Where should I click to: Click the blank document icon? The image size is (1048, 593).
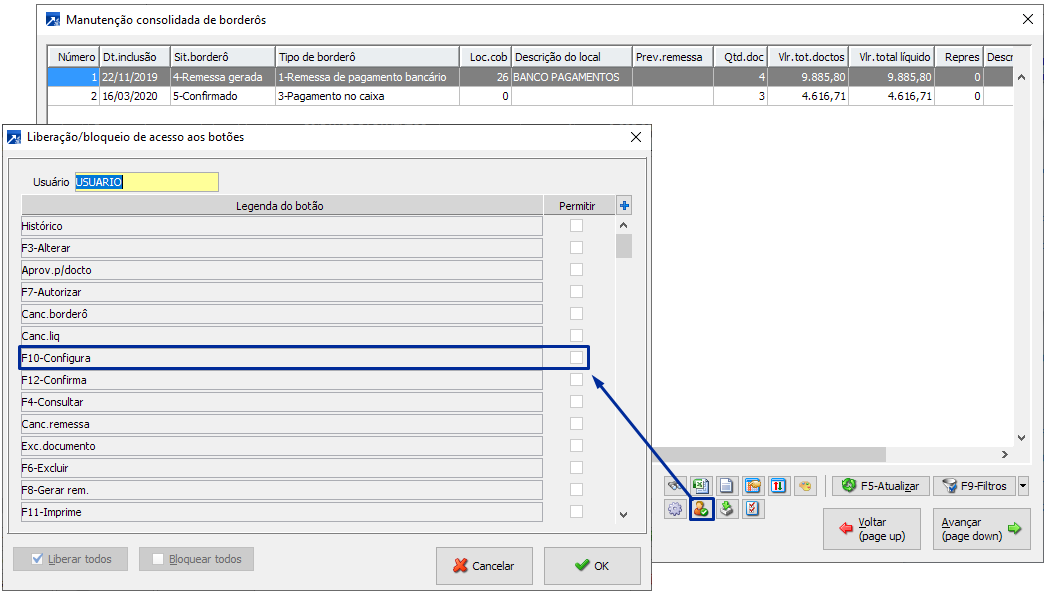(x=727, y=486)
